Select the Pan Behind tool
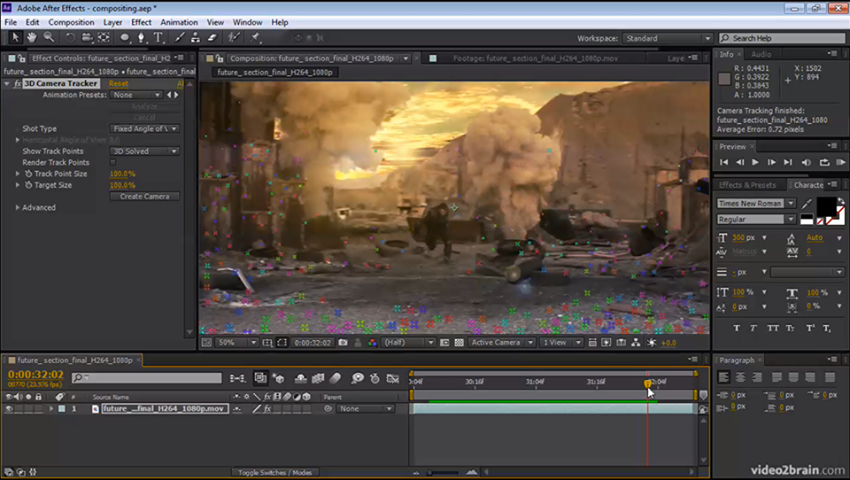 pyautogui.click(x=104, y=37)
